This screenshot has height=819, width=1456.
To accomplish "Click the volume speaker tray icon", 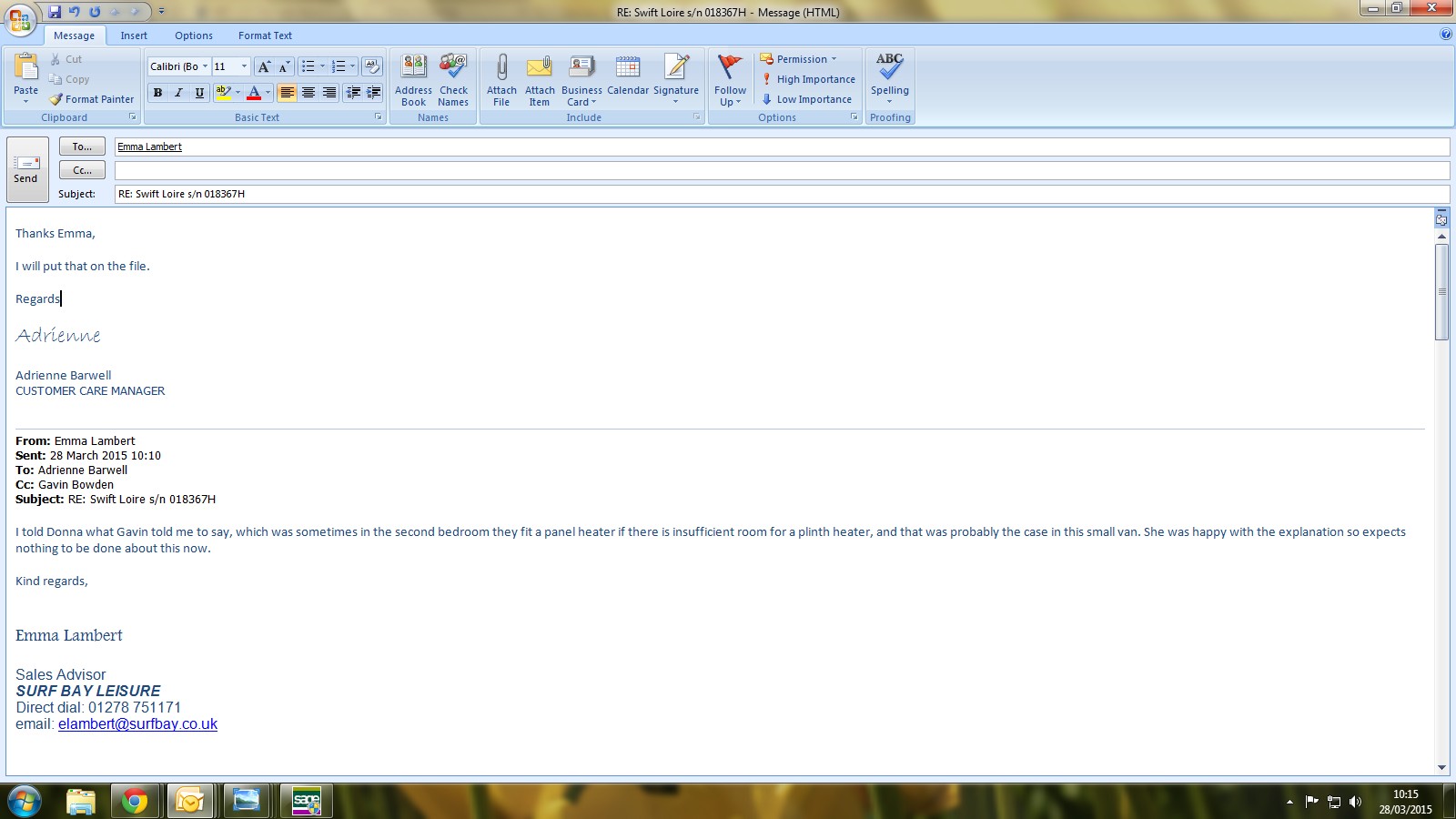I will pyautogui.click(x=1355, y=802).
